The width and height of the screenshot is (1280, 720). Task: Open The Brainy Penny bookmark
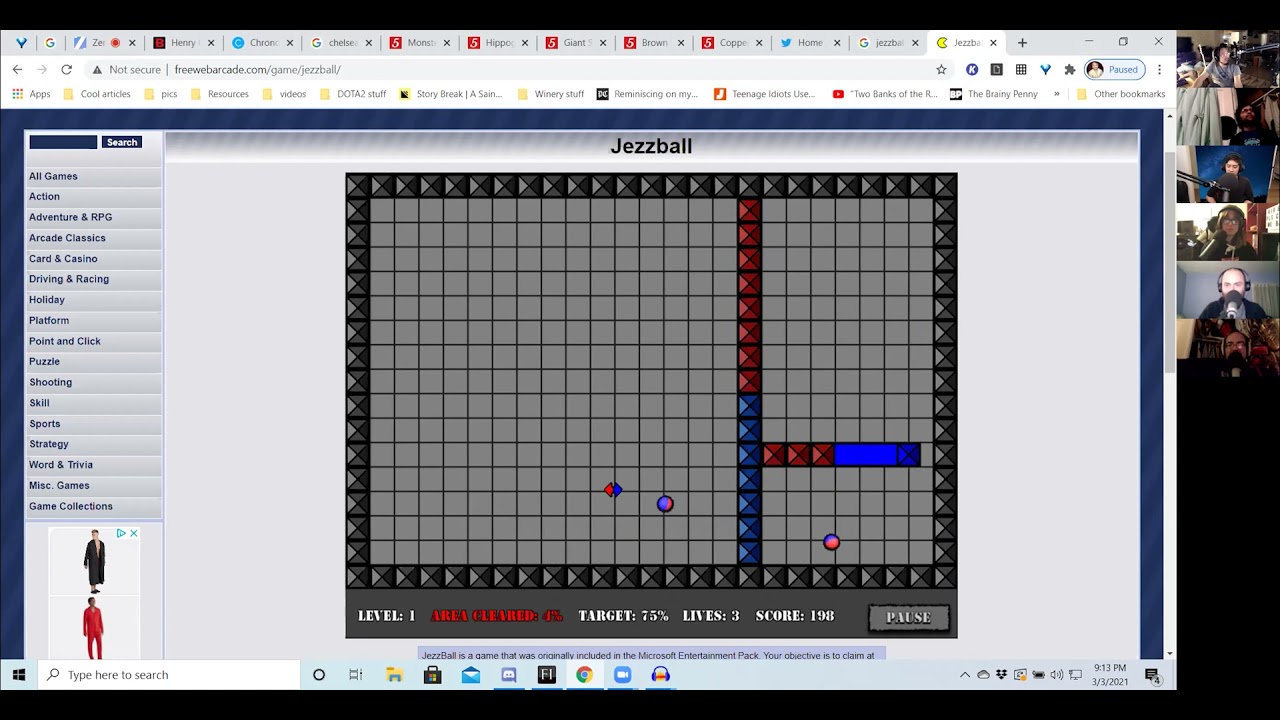point(994,94)
